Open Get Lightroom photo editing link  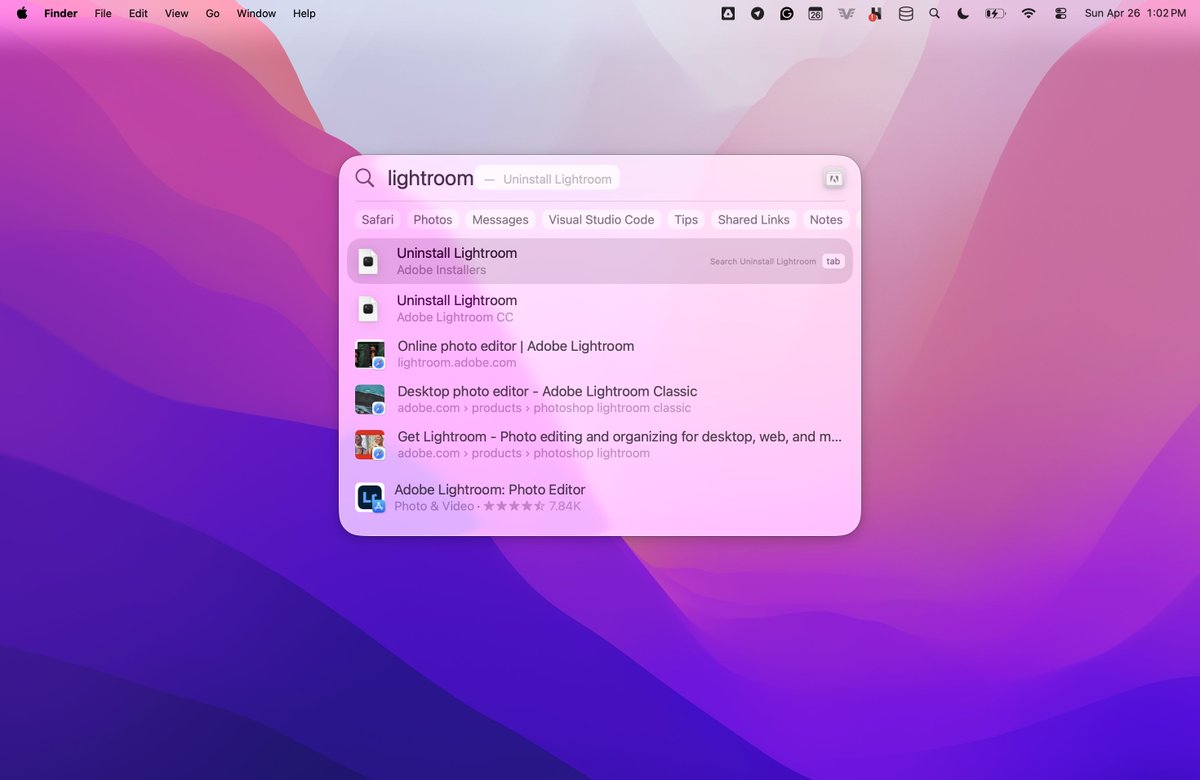click(x=600, y=444)
